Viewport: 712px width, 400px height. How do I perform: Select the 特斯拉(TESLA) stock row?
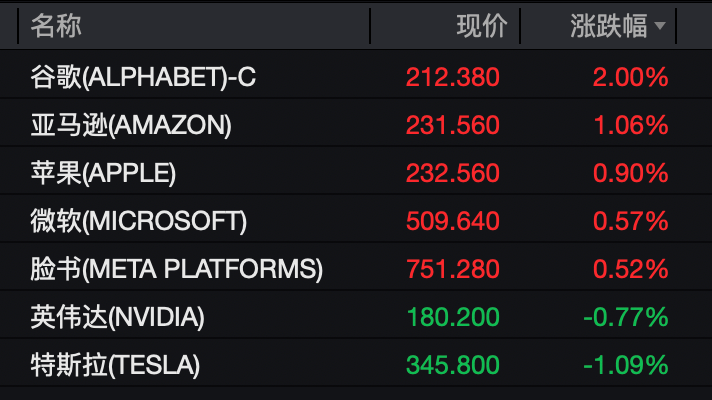click(x=356, y=365)
